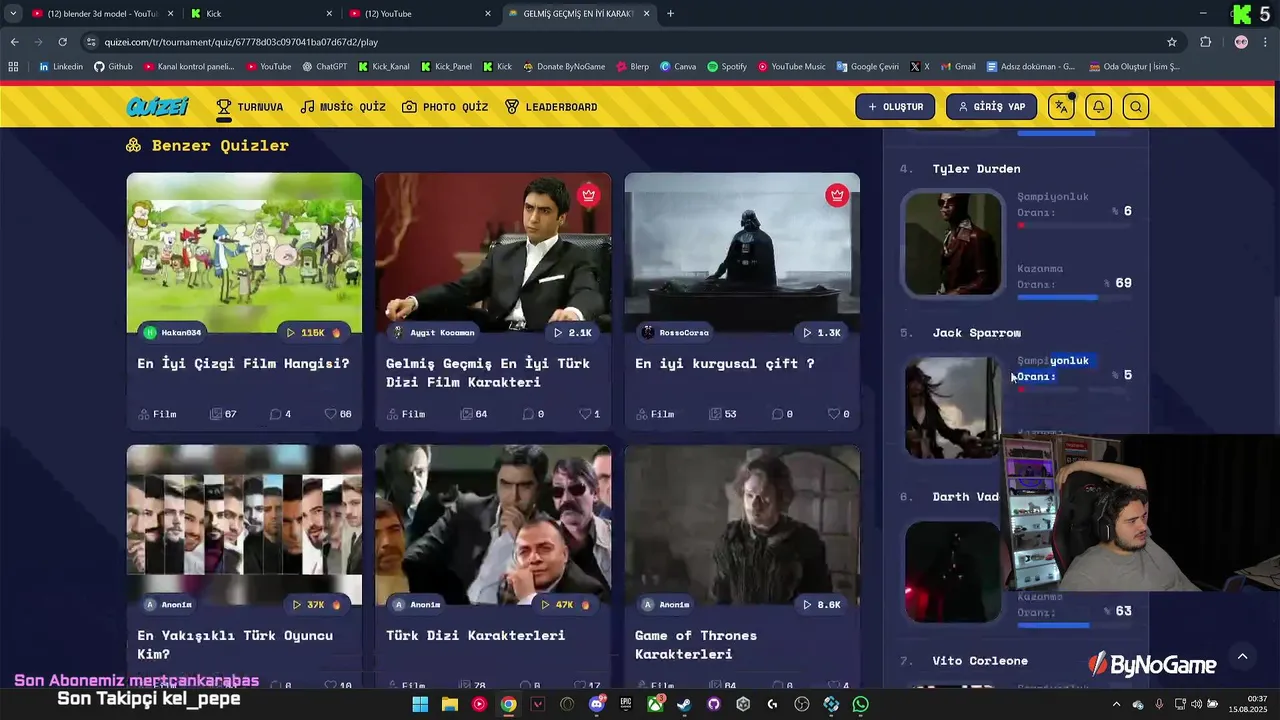
Task: Switch to the blender 3d model YouTube tab
Action: tap(102, 13)
